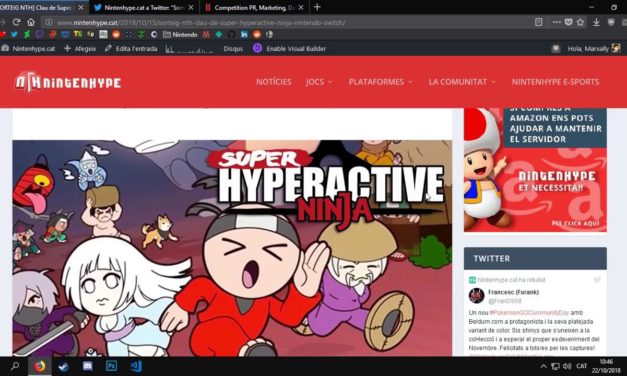The image size is (627, 376).
Task: Click the #PokemonGOCommunityDay hashtag
Action: click(x=529, y=312)
